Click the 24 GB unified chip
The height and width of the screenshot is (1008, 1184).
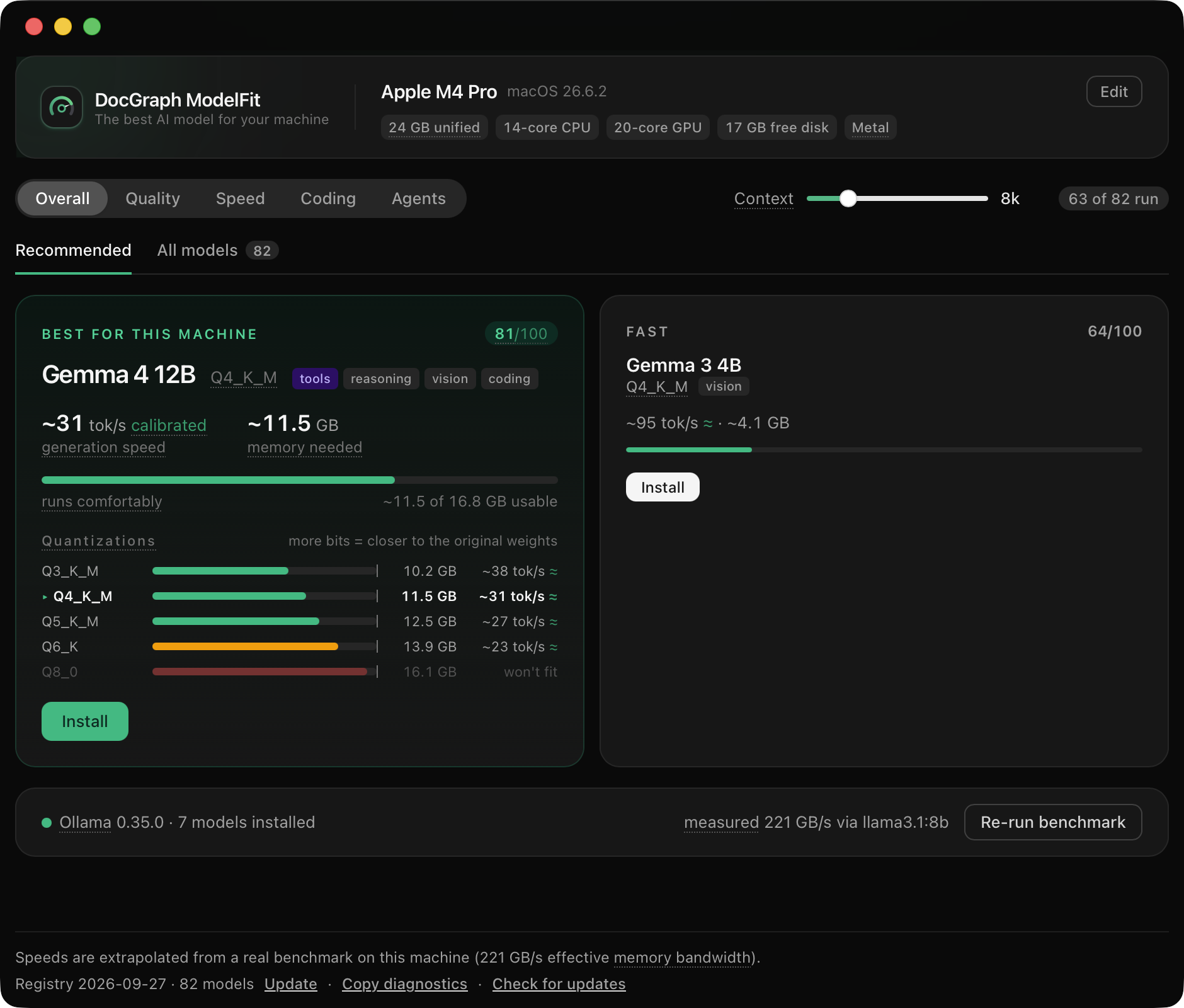[x=435, y=127]
